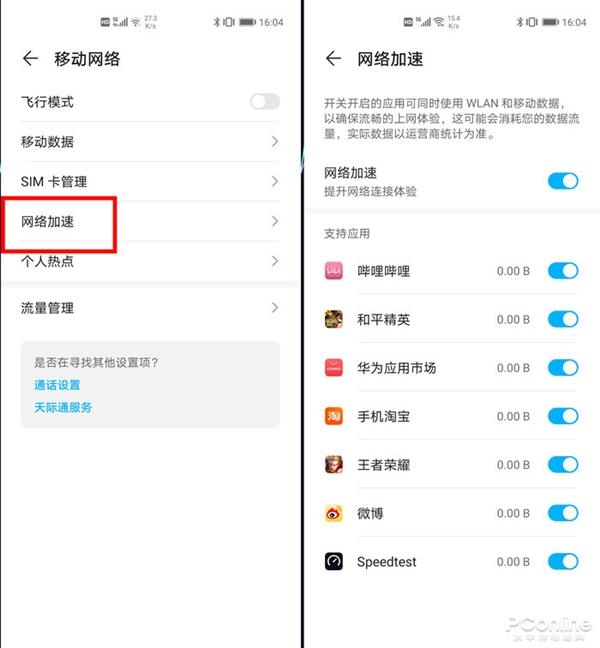Click the 微博 app icon

point(333,513)
